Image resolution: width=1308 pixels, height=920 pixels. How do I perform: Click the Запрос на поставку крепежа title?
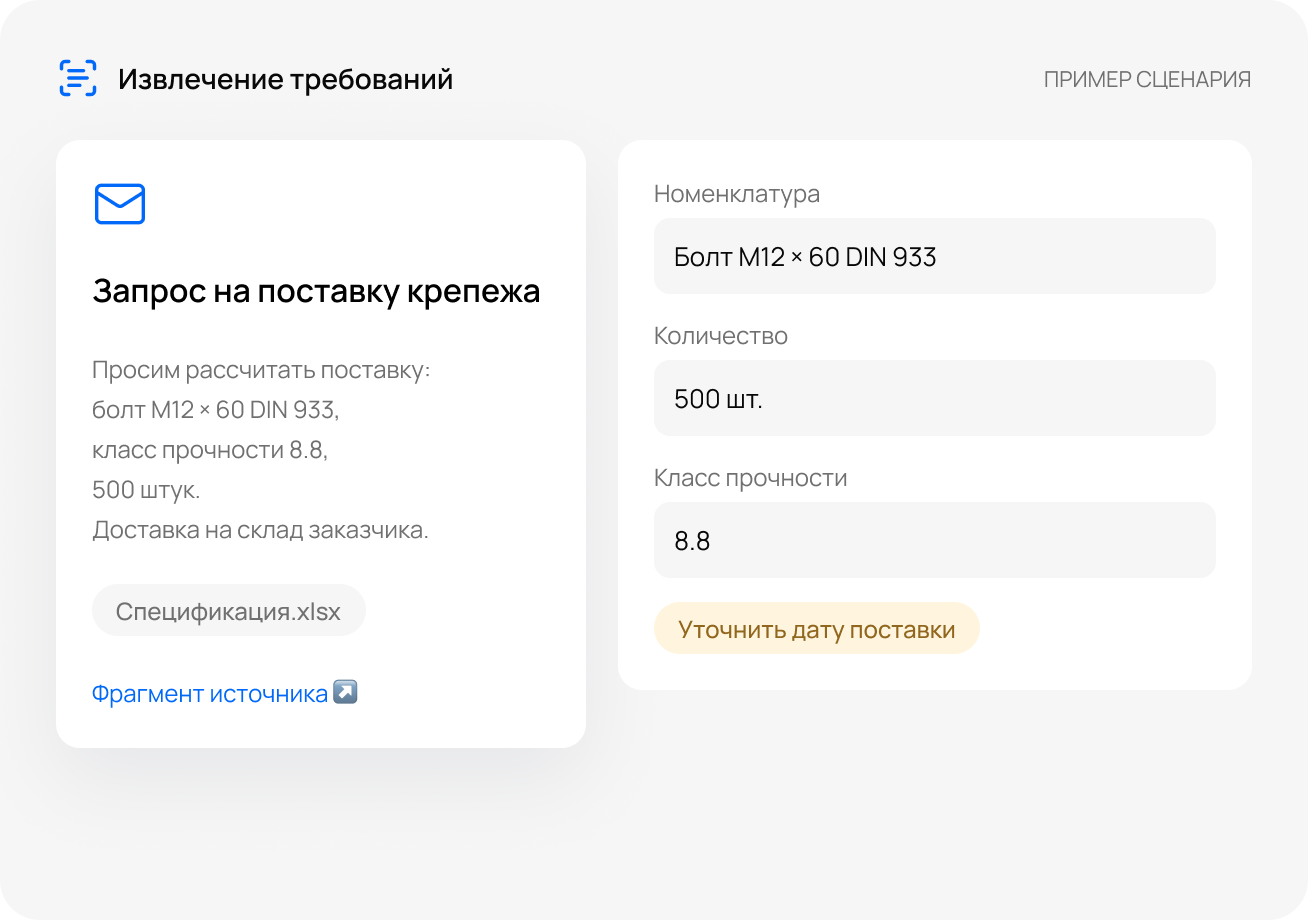pos(316,291)
